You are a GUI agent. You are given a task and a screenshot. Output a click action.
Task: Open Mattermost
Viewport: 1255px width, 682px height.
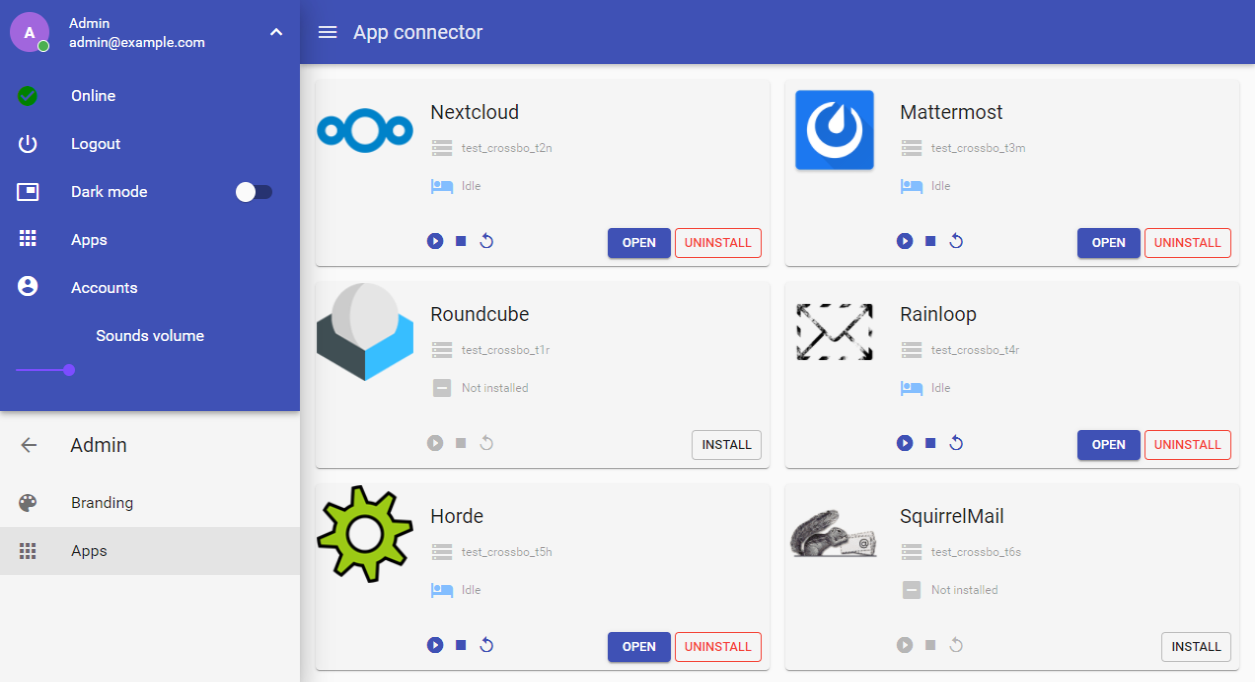pos(1108,243)
